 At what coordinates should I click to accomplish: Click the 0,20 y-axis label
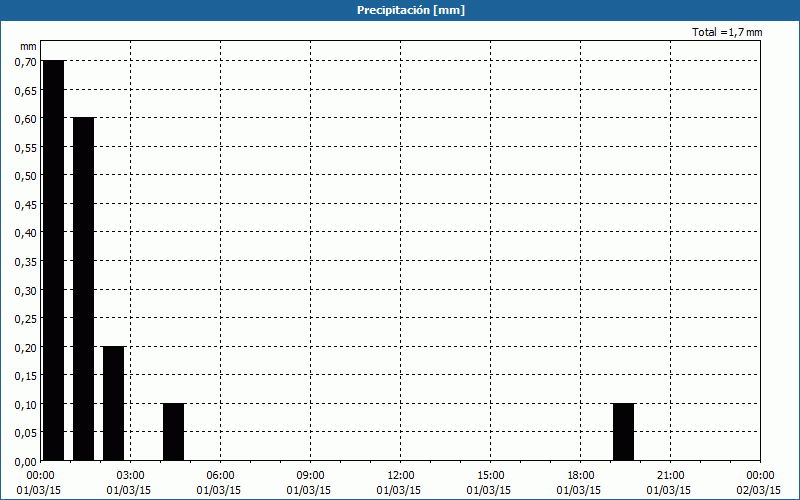click(26, 348)
